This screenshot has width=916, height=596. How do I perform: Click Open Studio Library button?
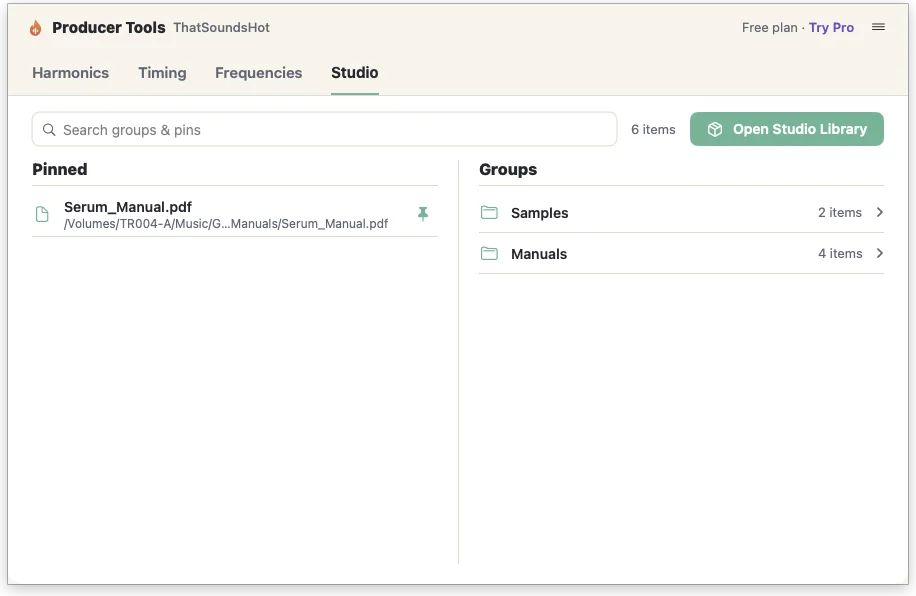[x=786, y=129]
